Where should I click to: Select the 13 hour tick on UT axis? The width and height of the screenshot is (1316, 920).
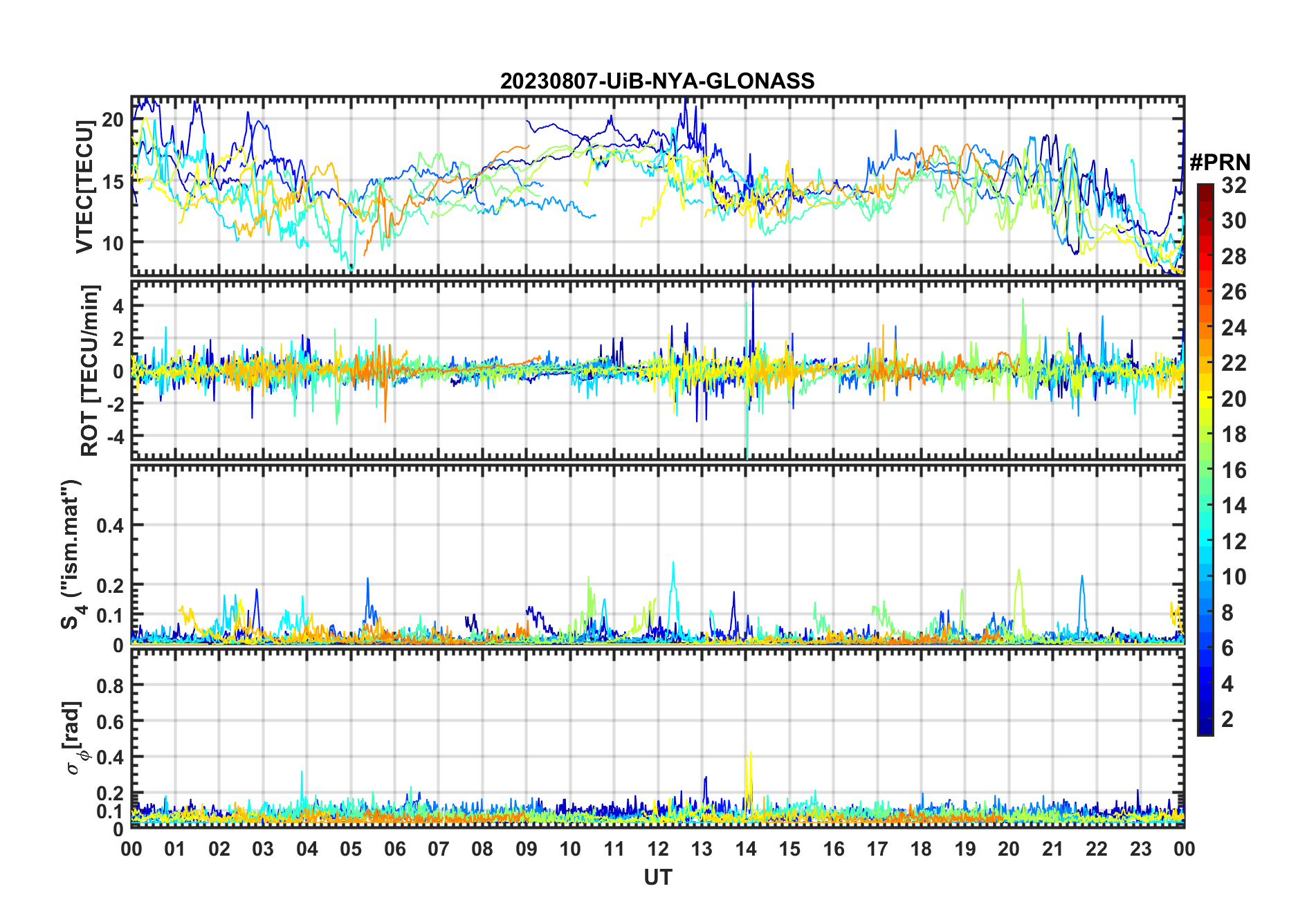click(702, 849)
